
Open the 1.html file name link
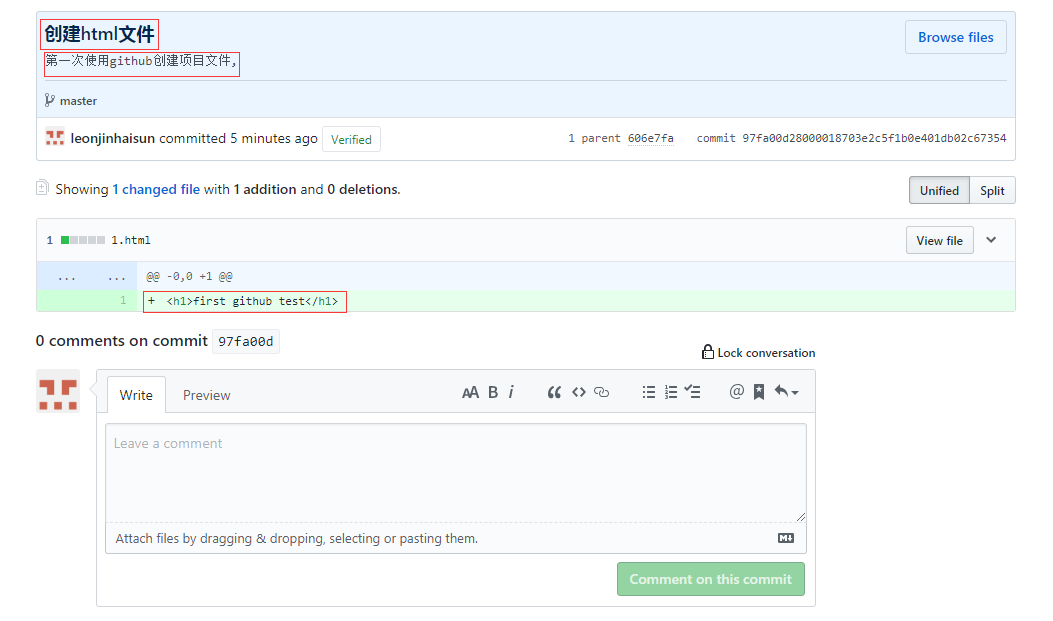(131, 240)
